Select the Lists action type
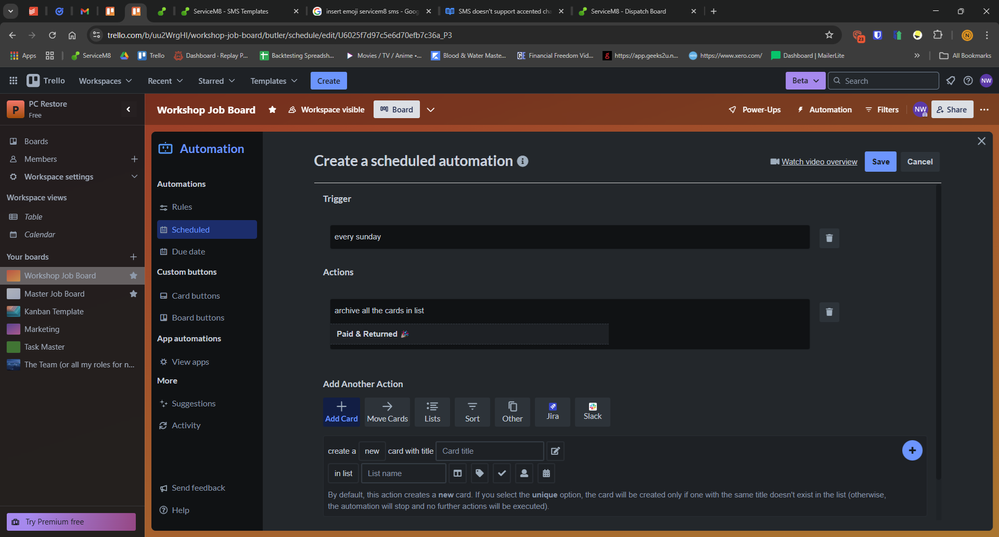The height and width of the screenshot is (537, 999). pos(432,412)
